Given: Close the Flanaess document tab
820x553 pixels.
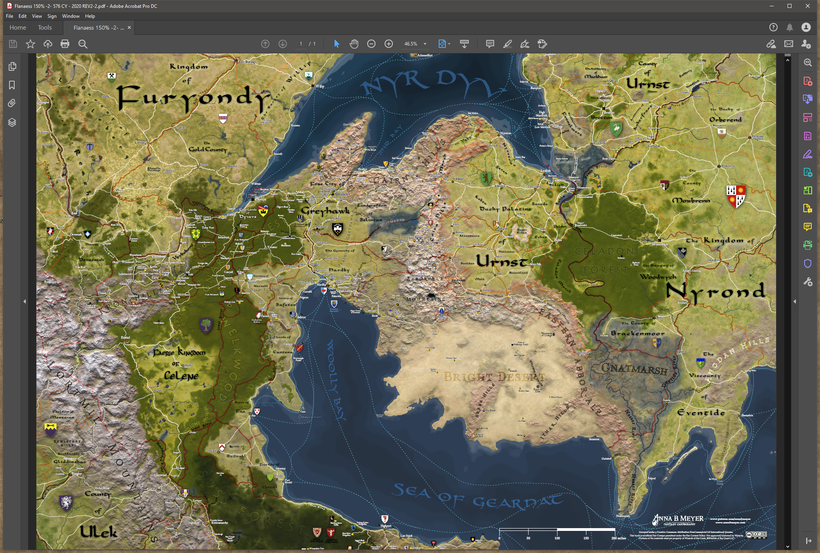Looking at the screenshot, I should [x=129, y=28].
